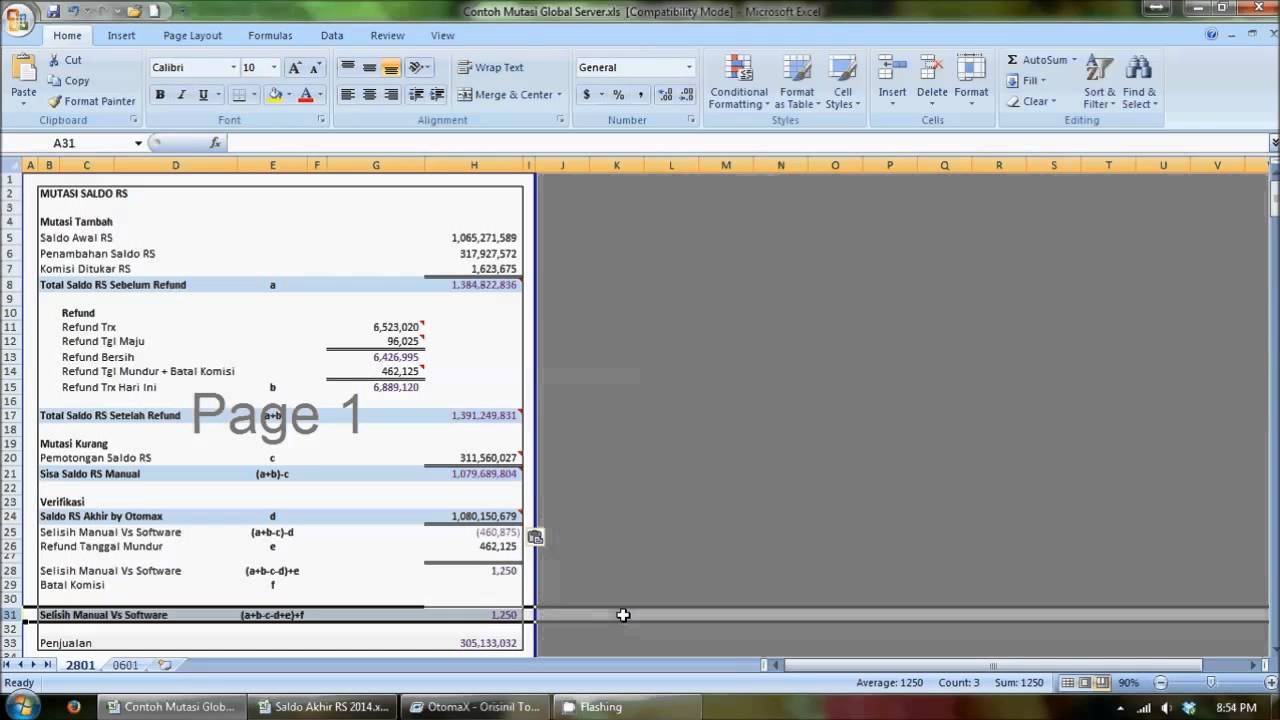Open font size dropdown
Viewport: 1280px width, 720px height.
click(274, 68)
